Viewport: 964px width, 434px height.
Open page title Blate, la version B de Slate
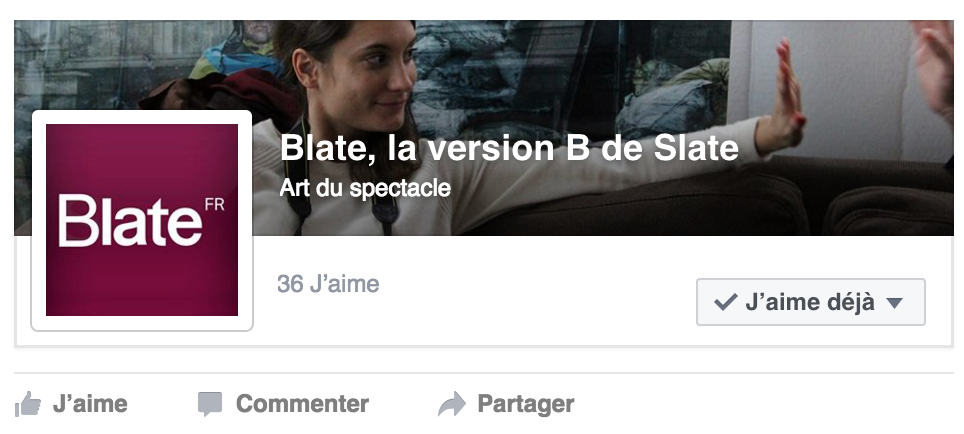(509, 148)
